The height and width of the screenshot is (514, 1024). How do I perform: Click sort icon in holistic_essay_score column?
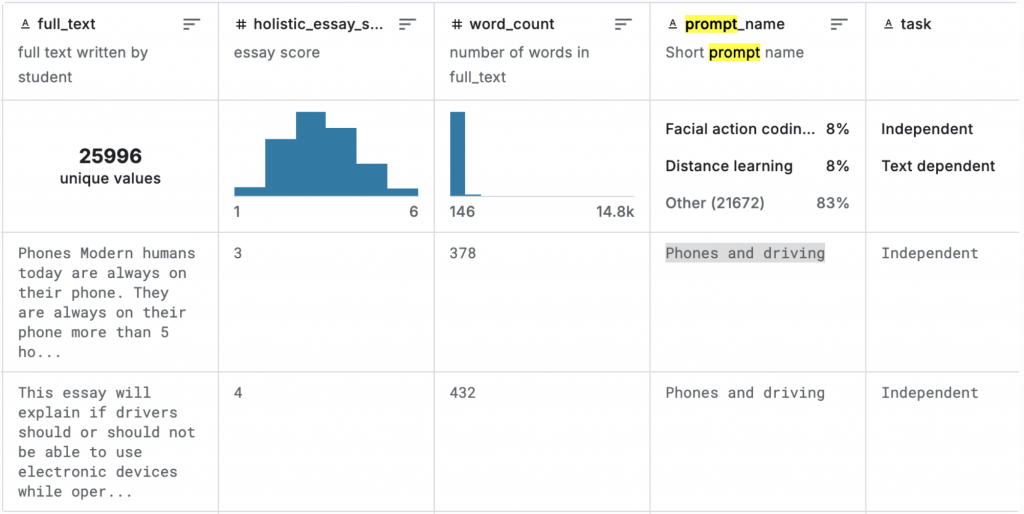pos(408,24)
